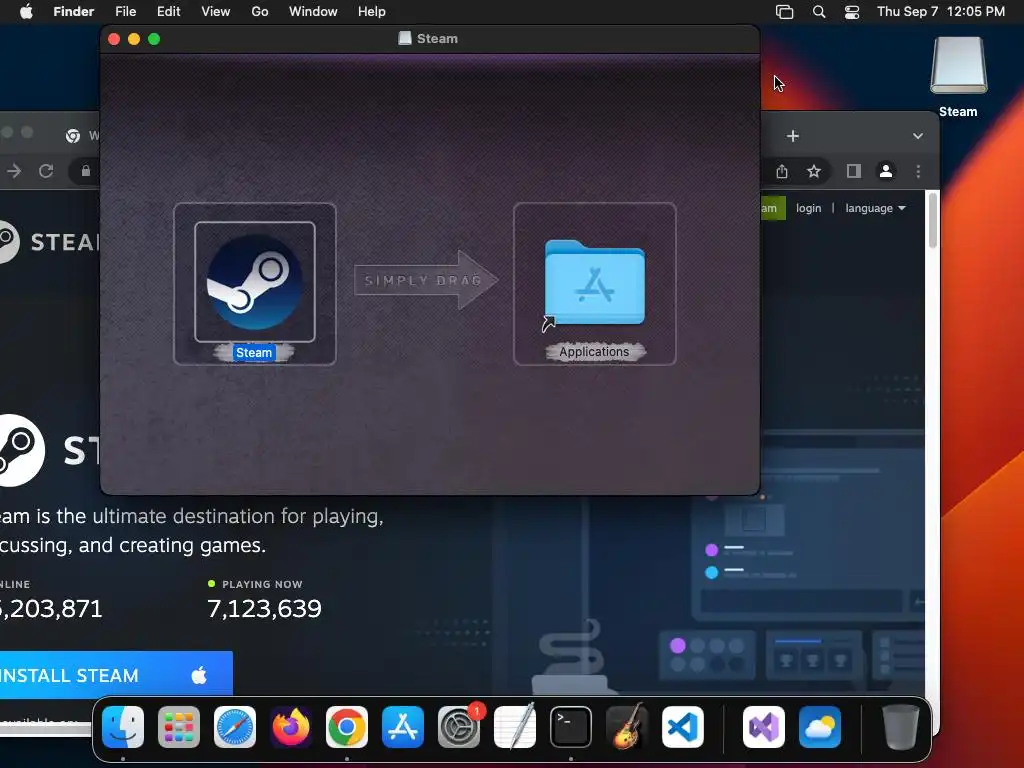Switch to Google Chrome in the Dock

[x=347, y=727]
